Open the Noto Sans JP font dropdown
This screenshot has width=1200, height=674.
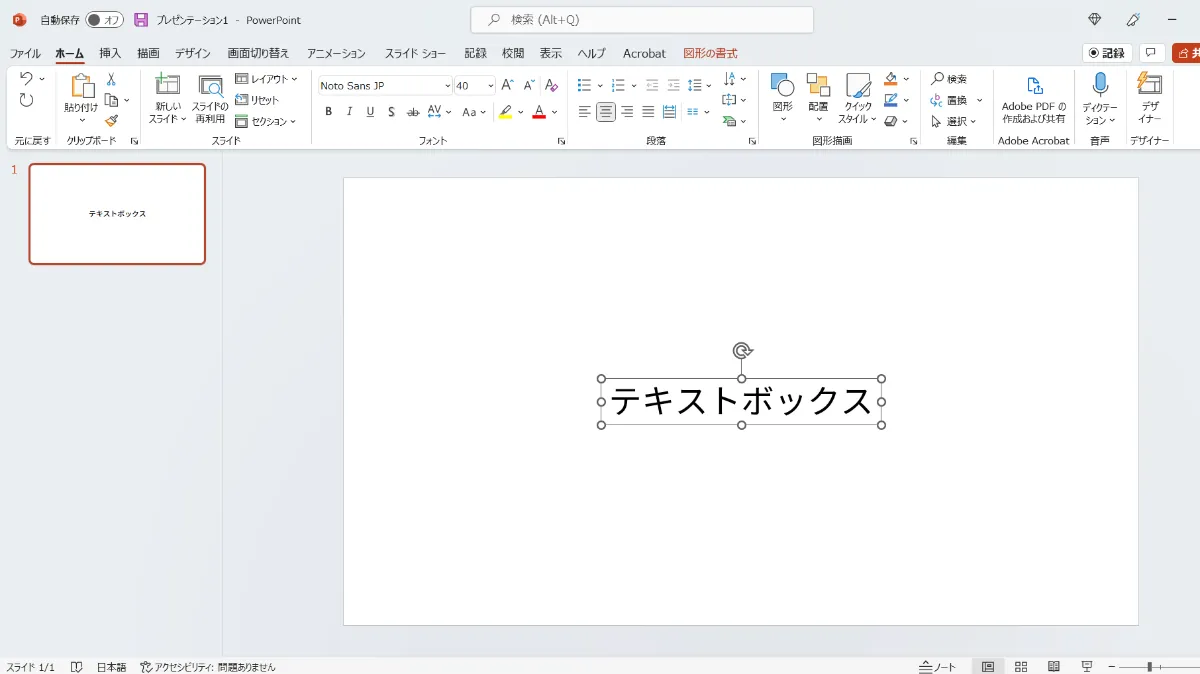coord(447,86)
